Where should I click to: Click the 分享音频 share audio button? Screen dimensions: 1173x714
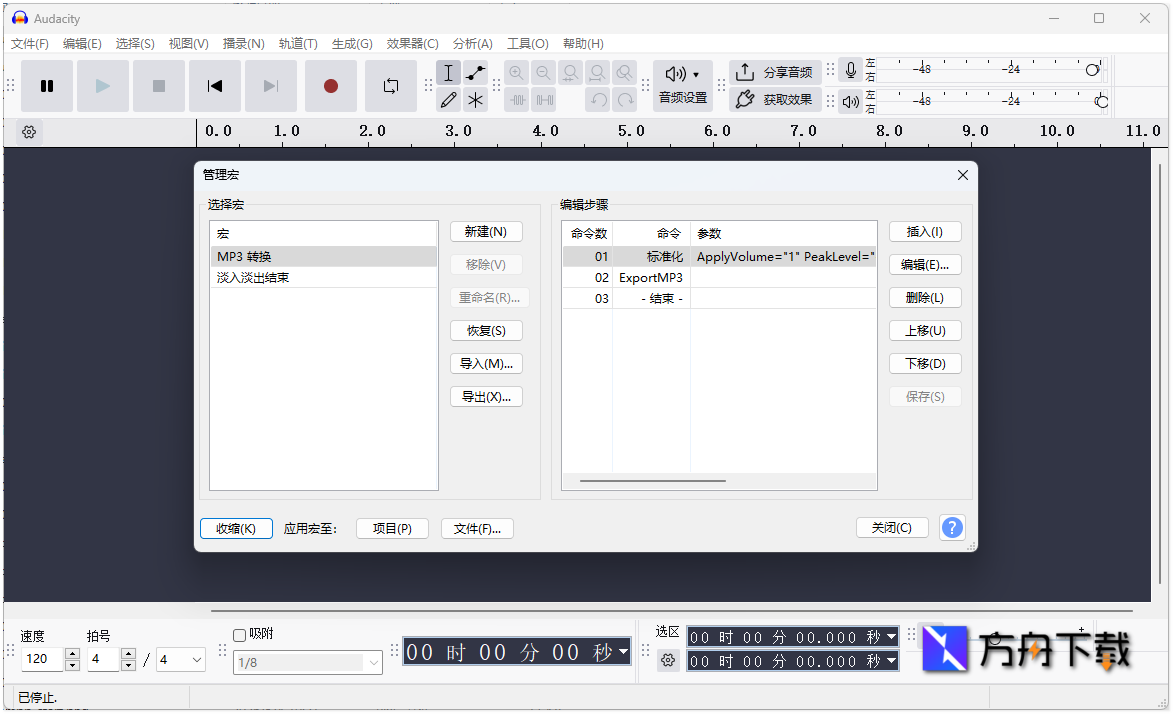click(775, 73)
